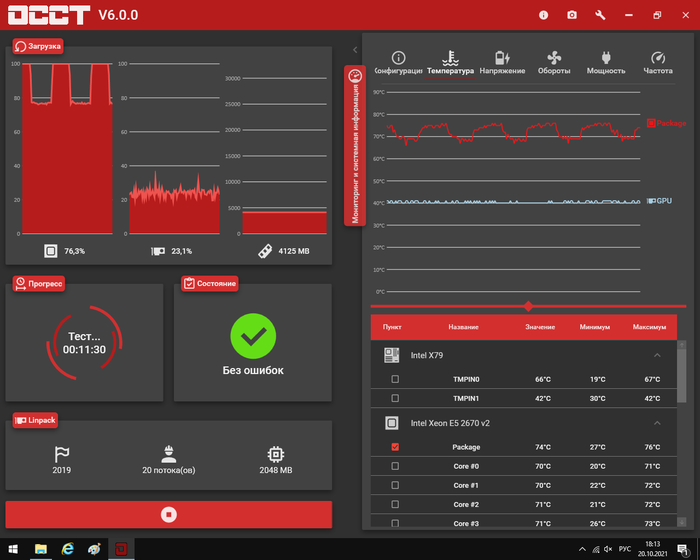Open the Конфигурация tab
The width and height of the screenshot is (700, 560).
tap(398, 63)
